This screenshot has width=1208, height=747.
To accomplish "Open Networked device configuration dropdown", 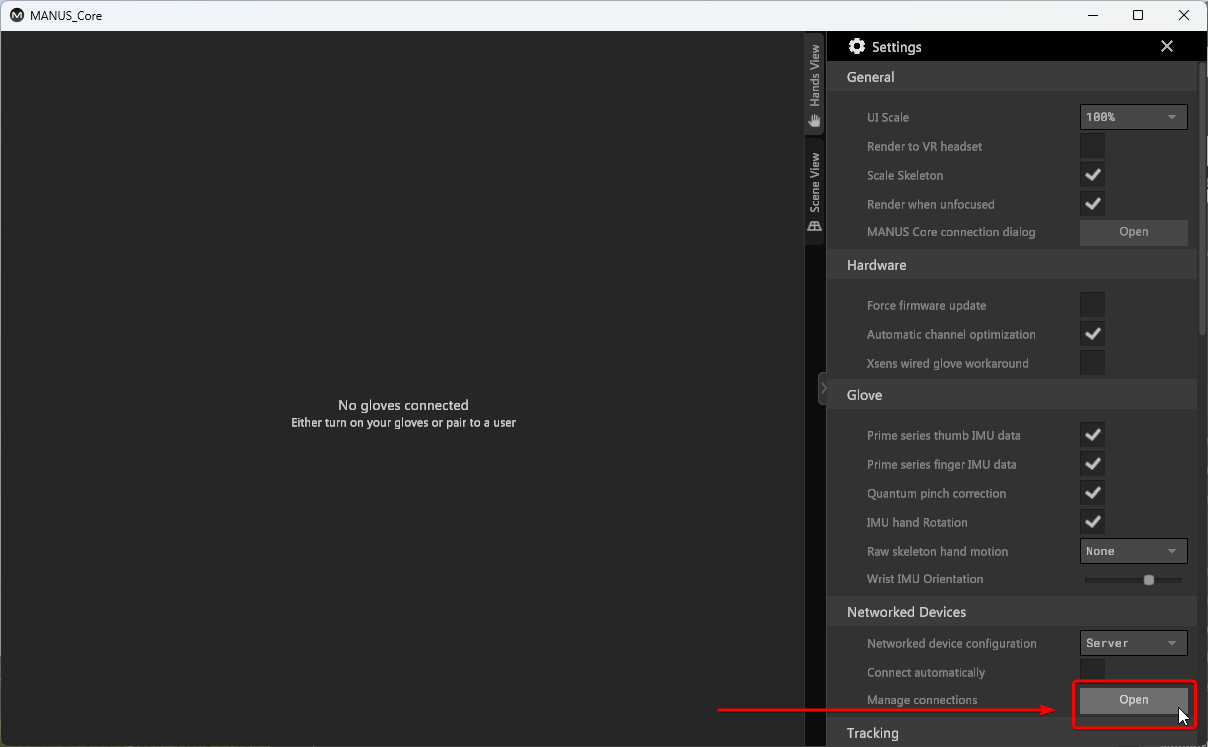I will click(1133, 643).
